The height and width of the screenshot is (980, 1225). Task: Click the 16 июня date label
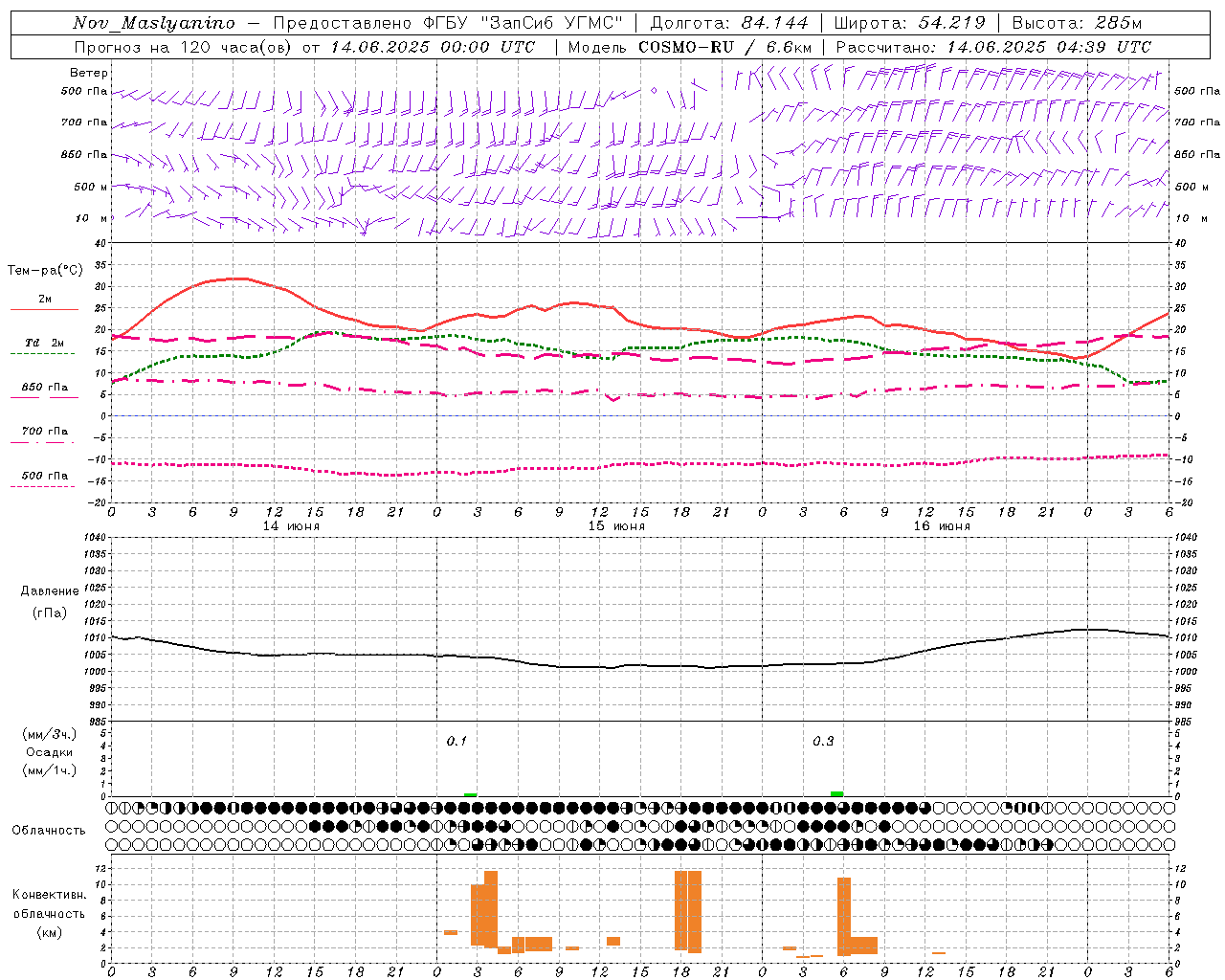(942, 526)
